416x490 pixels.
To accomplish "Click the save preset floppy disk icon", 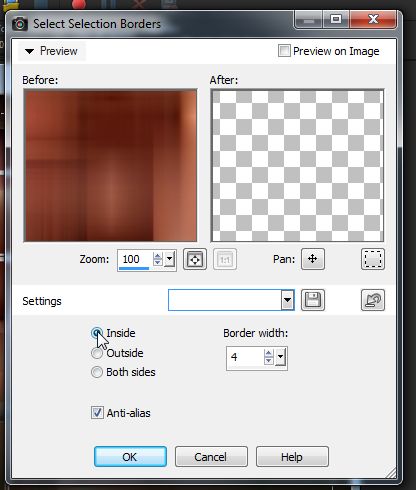I will [x=313, y=300].
